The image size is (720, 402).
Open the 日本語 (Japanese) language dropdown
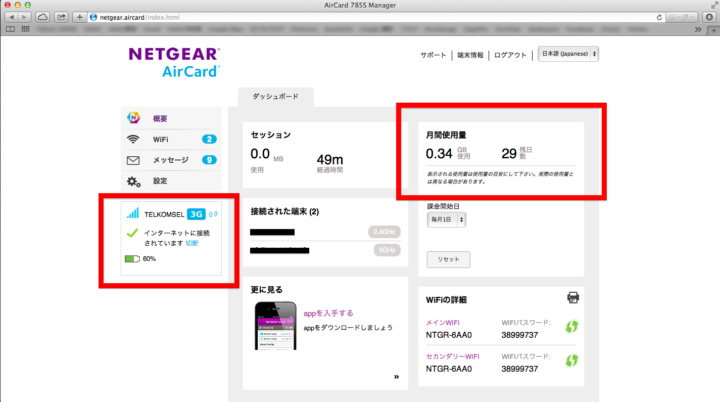pos(567,53)
